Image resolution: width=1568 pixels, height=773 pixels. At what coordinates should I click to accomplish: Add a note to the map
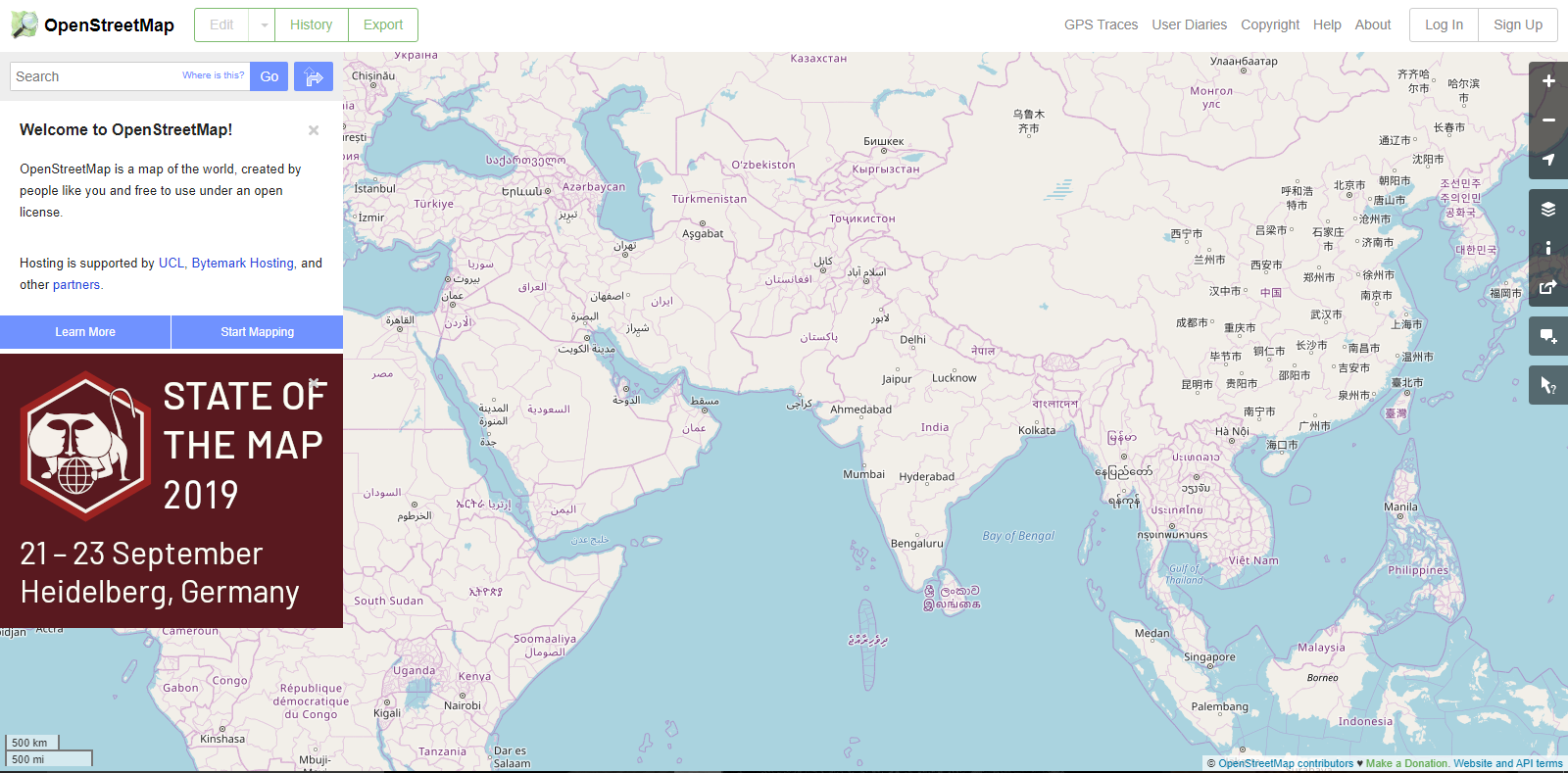(x=1548, y=336)
